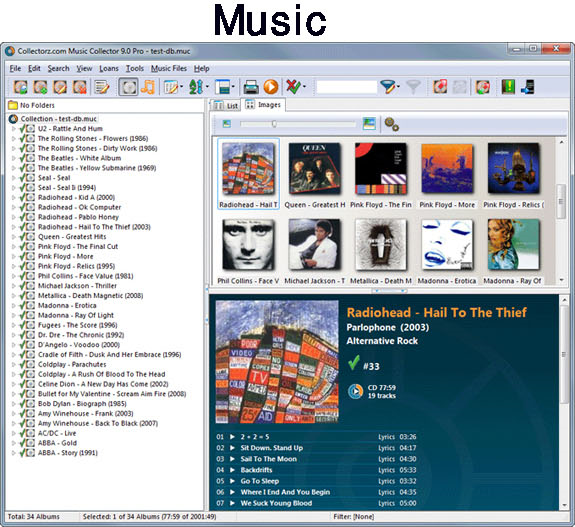Click the small thumbnail size icon
Screen dimensions: 575x527
227,124
